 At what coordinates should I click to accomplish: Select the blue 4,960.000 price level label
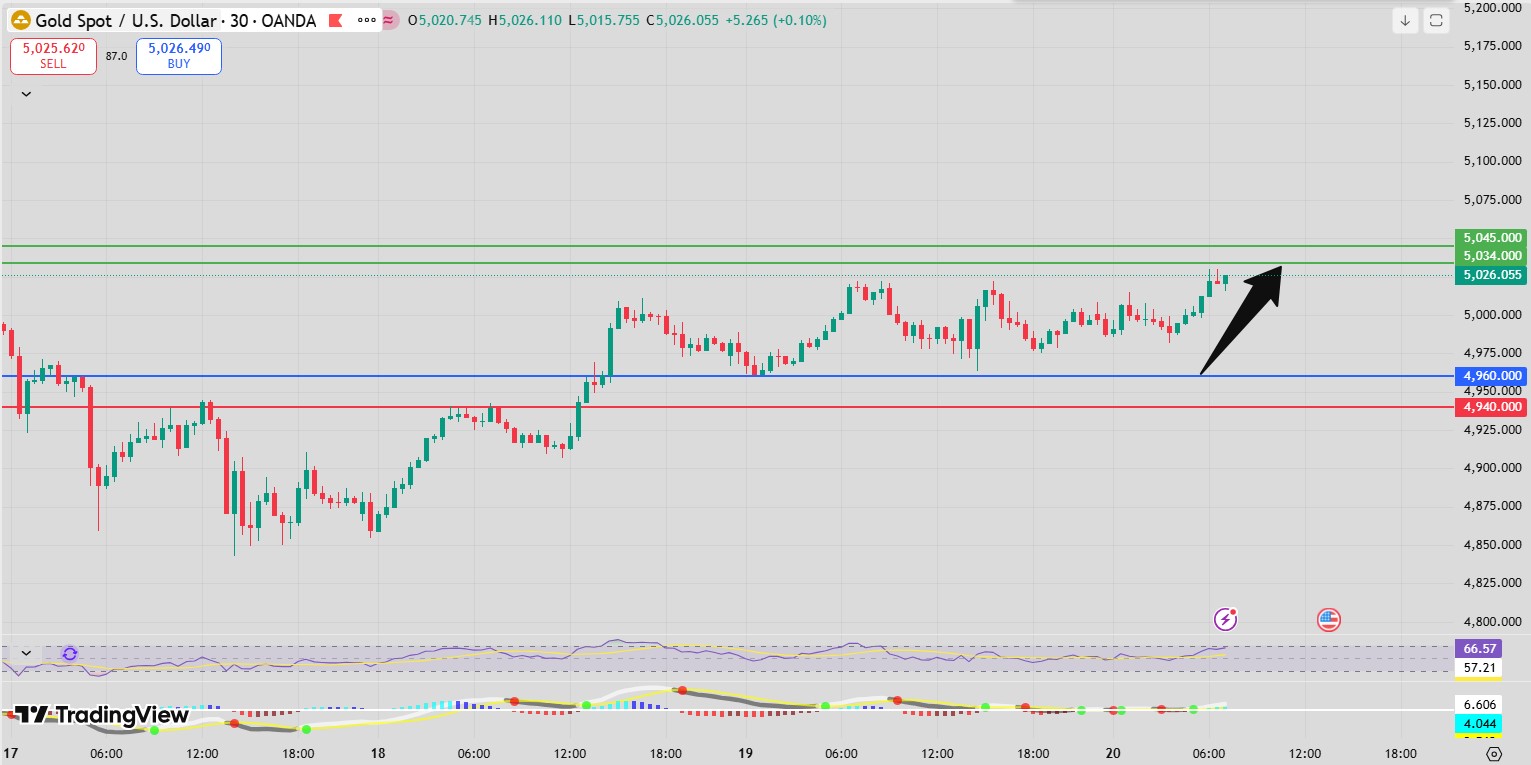1492,376
